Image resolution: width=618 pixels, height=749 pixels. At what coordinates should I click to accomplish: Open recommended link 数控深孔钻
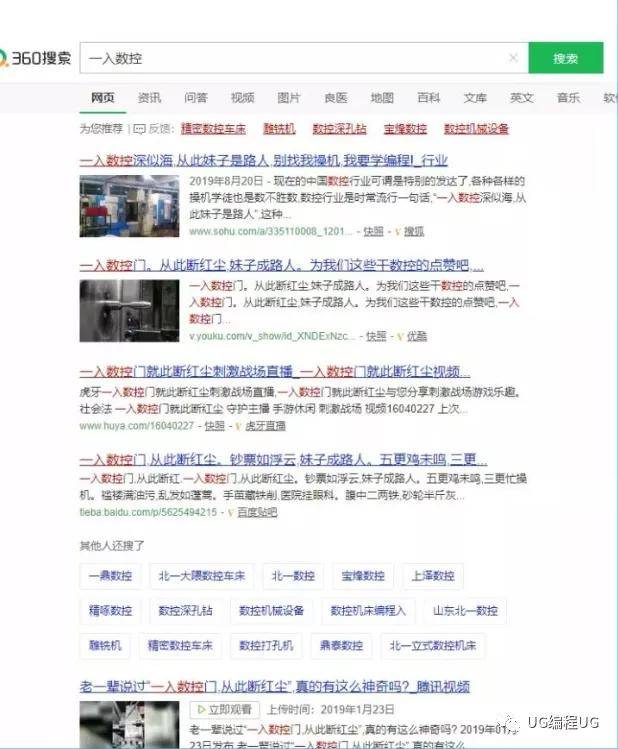(x=339, y=128)
